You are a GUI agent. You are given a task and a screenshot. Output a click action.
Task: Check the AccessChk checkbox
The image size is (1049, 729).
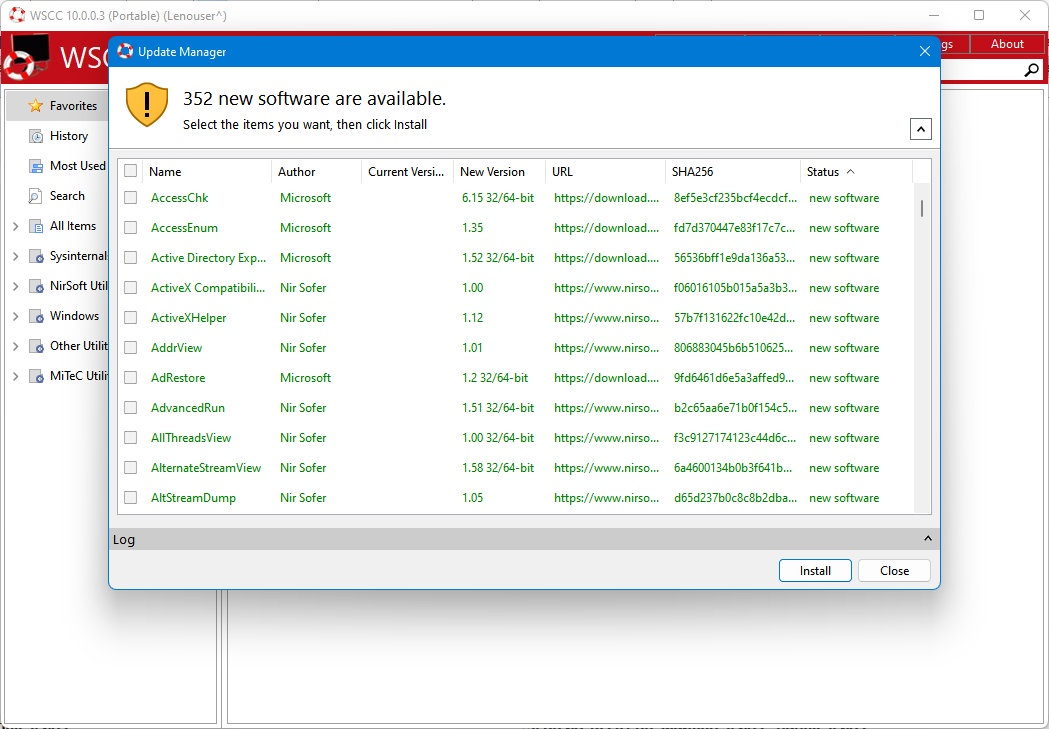pyautogui.click(x=130, y=198)
